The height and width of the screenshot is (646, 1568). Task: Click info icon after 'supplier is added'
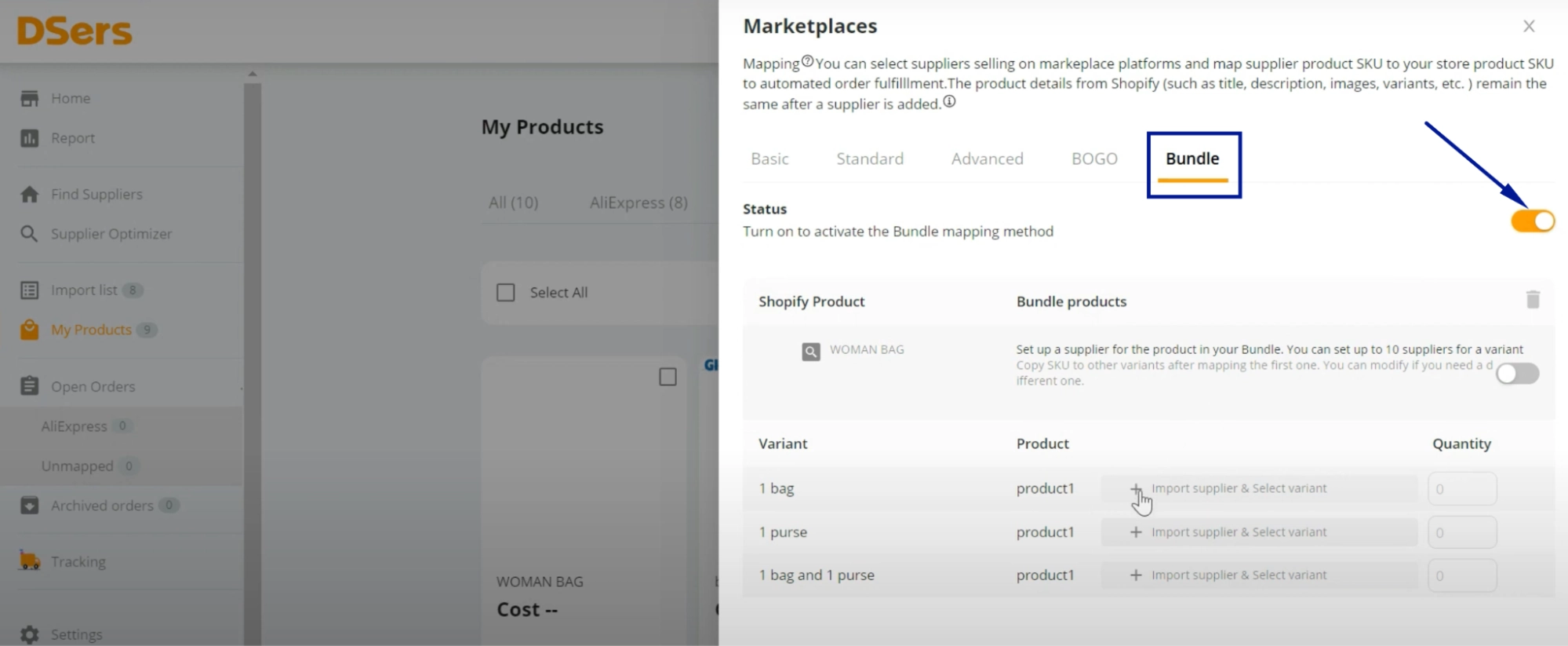click(x=949, y=101)
